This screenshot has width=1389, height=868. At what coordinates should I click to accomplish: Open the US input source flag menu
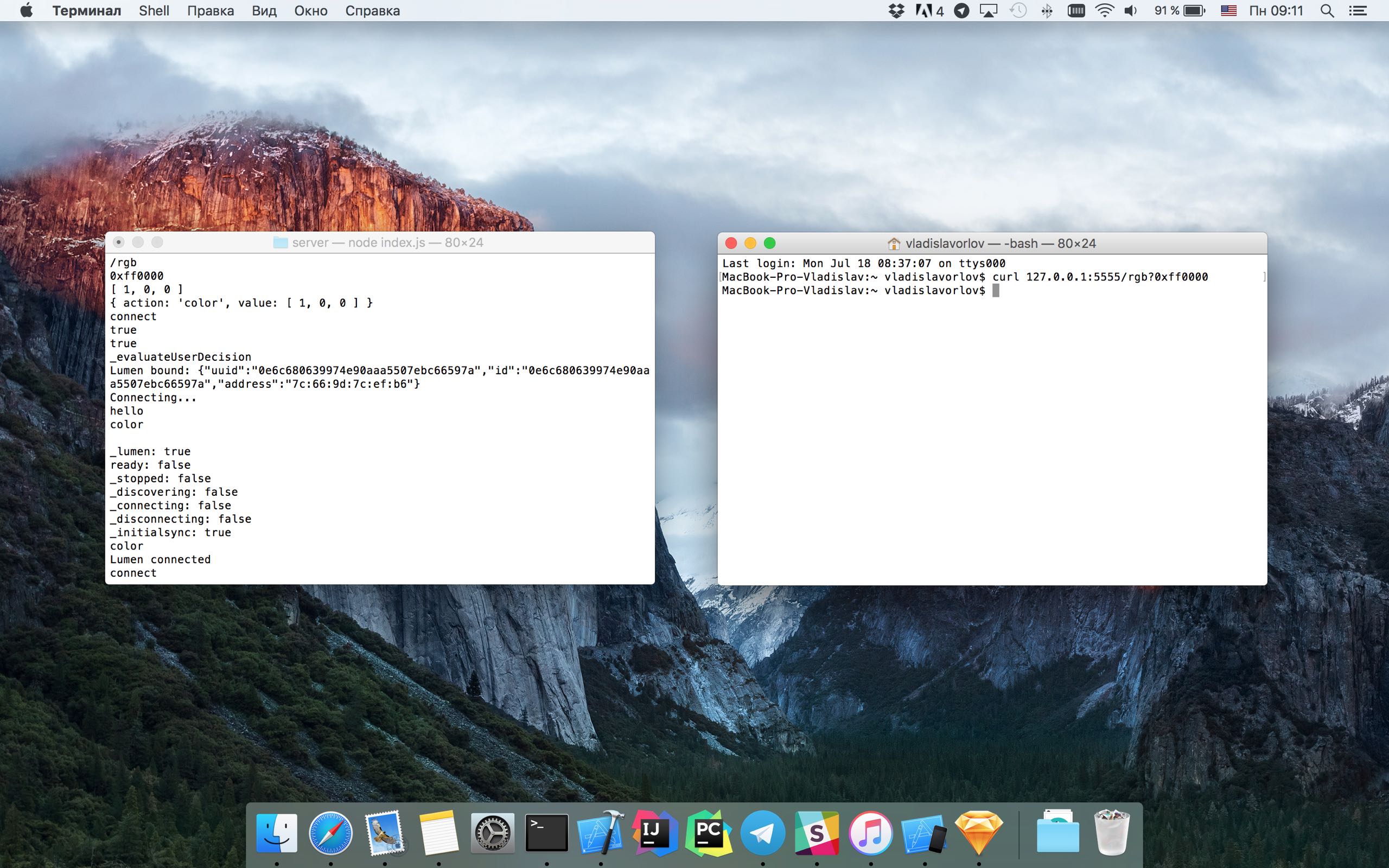tap(1228, 10)
